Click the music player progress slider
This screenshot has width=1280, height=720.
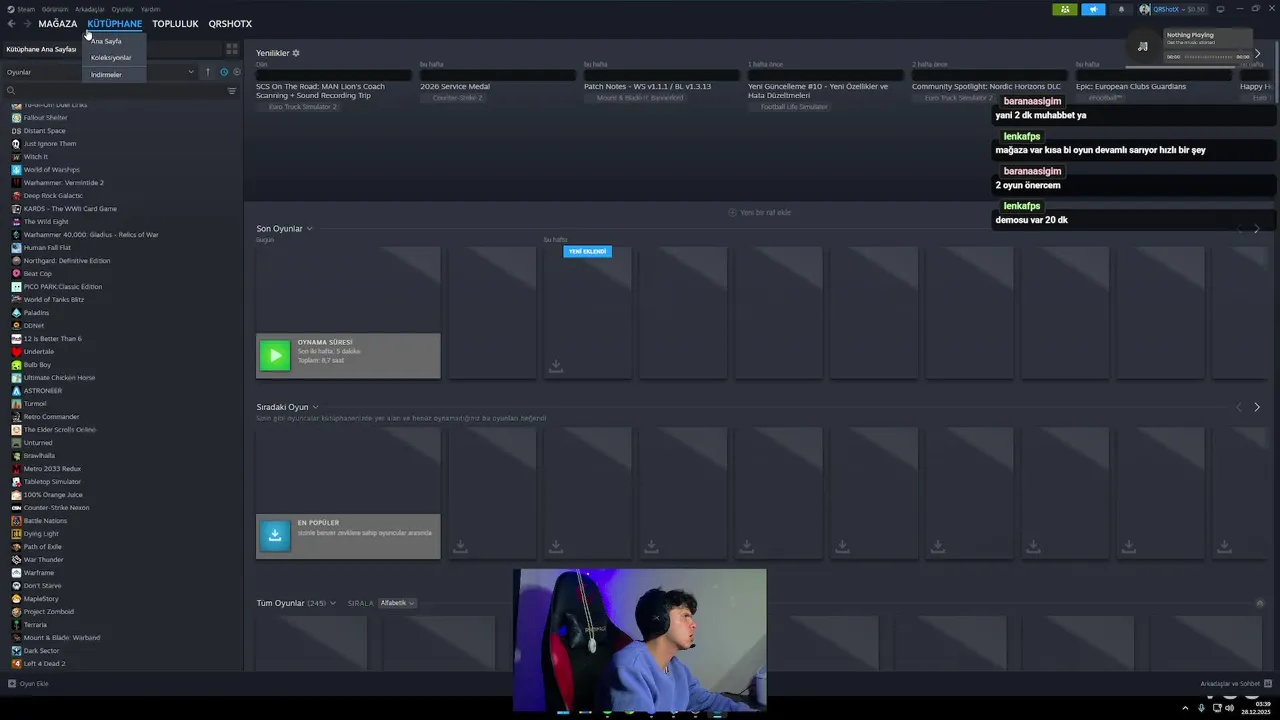(1209, 57)
